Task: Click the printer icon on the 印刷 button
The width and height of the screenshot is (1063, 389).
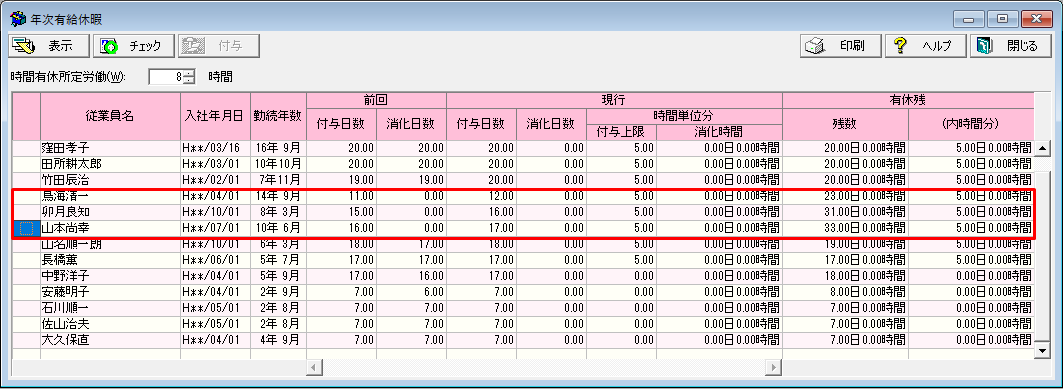Action: (814, 46)
